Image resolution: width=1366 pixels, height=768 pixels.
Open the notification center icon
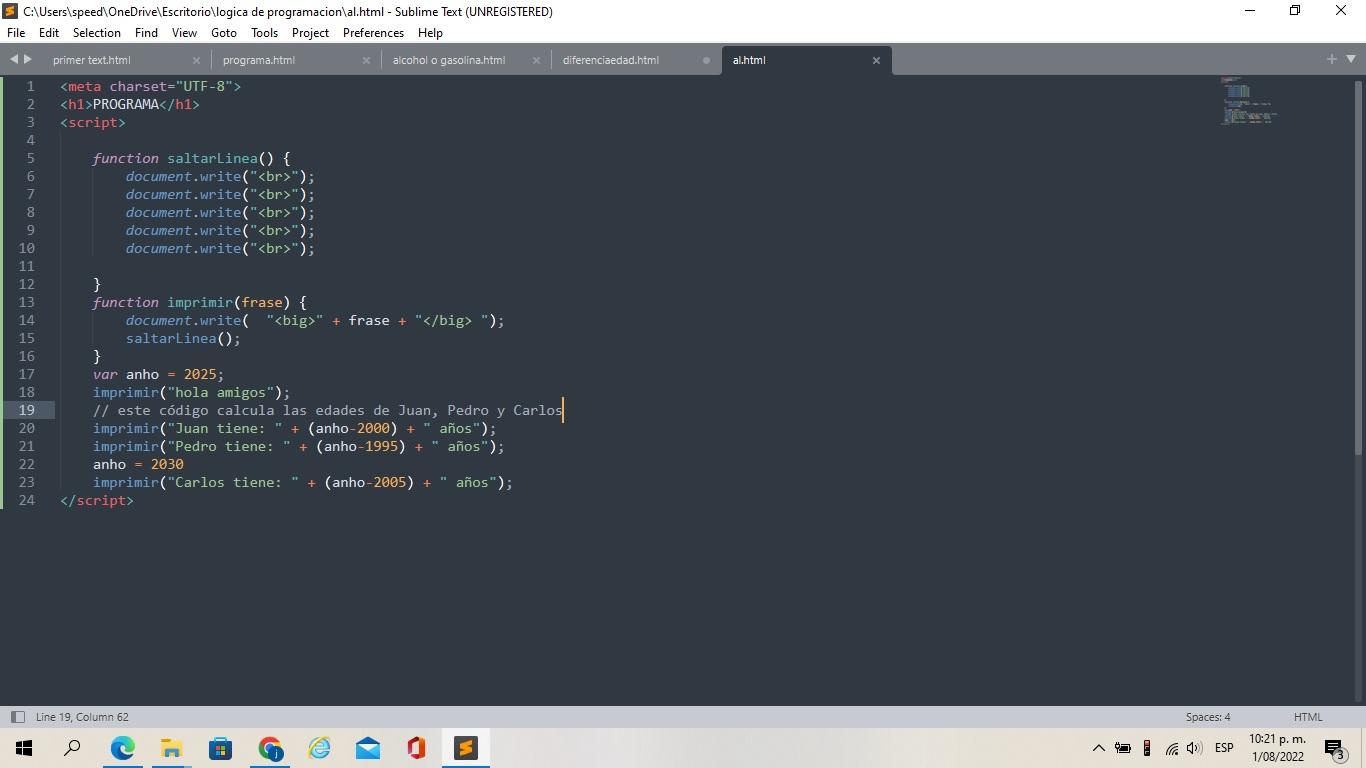[1335, 748]
